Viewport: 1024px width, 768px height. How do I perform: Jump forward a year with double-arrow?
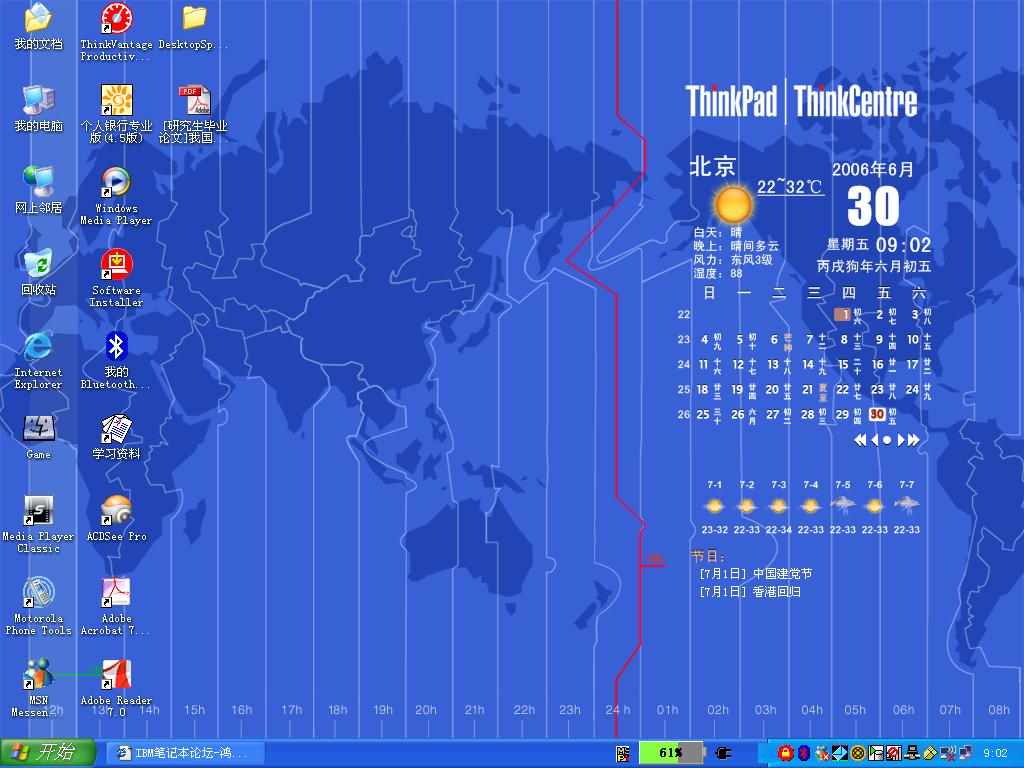(x=914, y=440)
